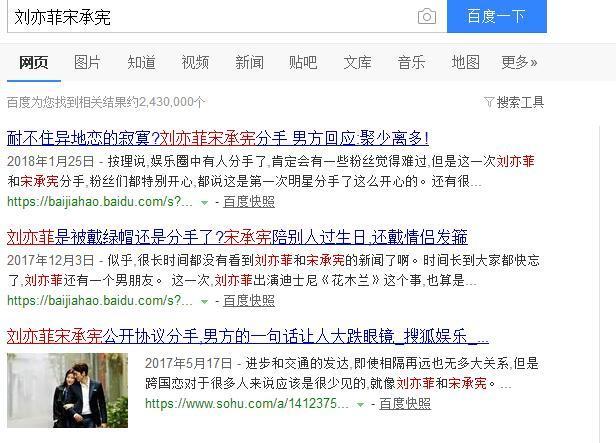The image size is (616, 443).
Task: Expand dropdown arrow beside first baijiahao URL
Action: pyautogui.click(x=204, y=203)
